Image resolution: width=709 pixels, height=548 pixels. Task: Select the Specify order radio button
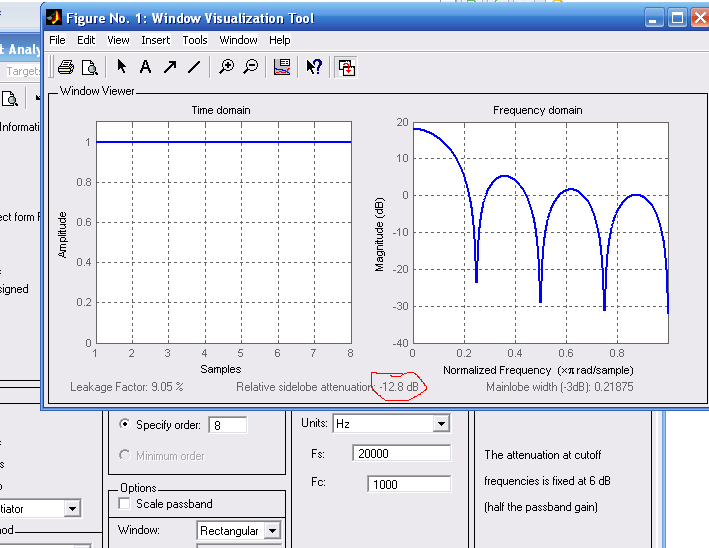click(125, 424)
